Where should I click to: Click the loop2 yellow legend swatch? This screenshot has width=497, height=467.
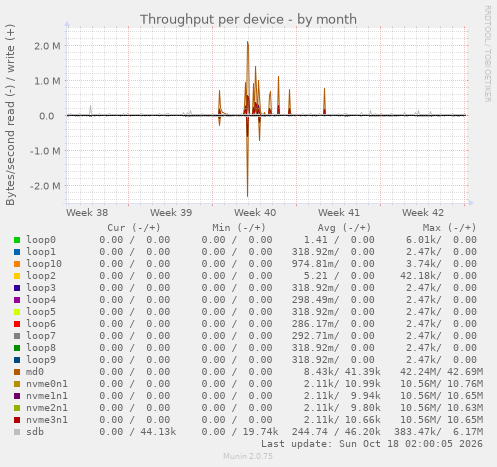tap(17, 276)
